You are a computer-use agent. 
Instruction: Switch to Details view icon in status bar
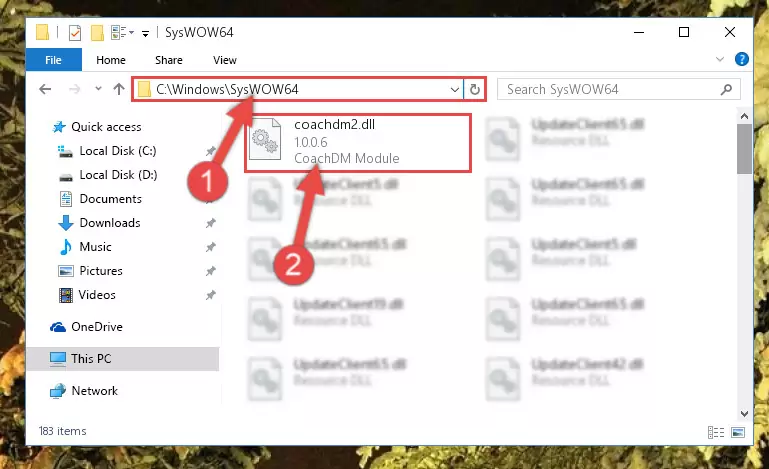coord(716,432)
